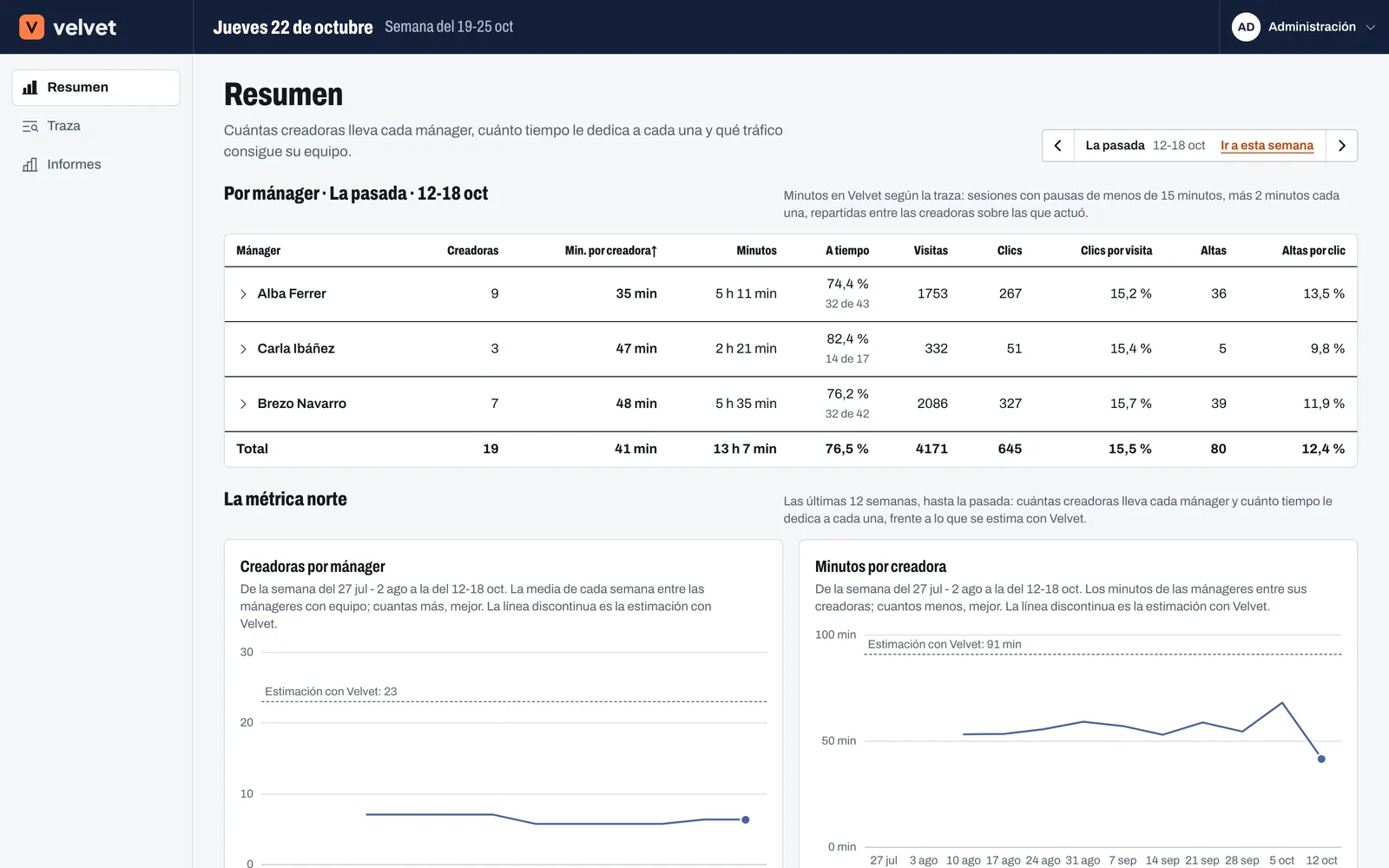Viewport: 1389px width, 868px height.
Task: Click the '5 h 11 min' cell
Action: 746,294
